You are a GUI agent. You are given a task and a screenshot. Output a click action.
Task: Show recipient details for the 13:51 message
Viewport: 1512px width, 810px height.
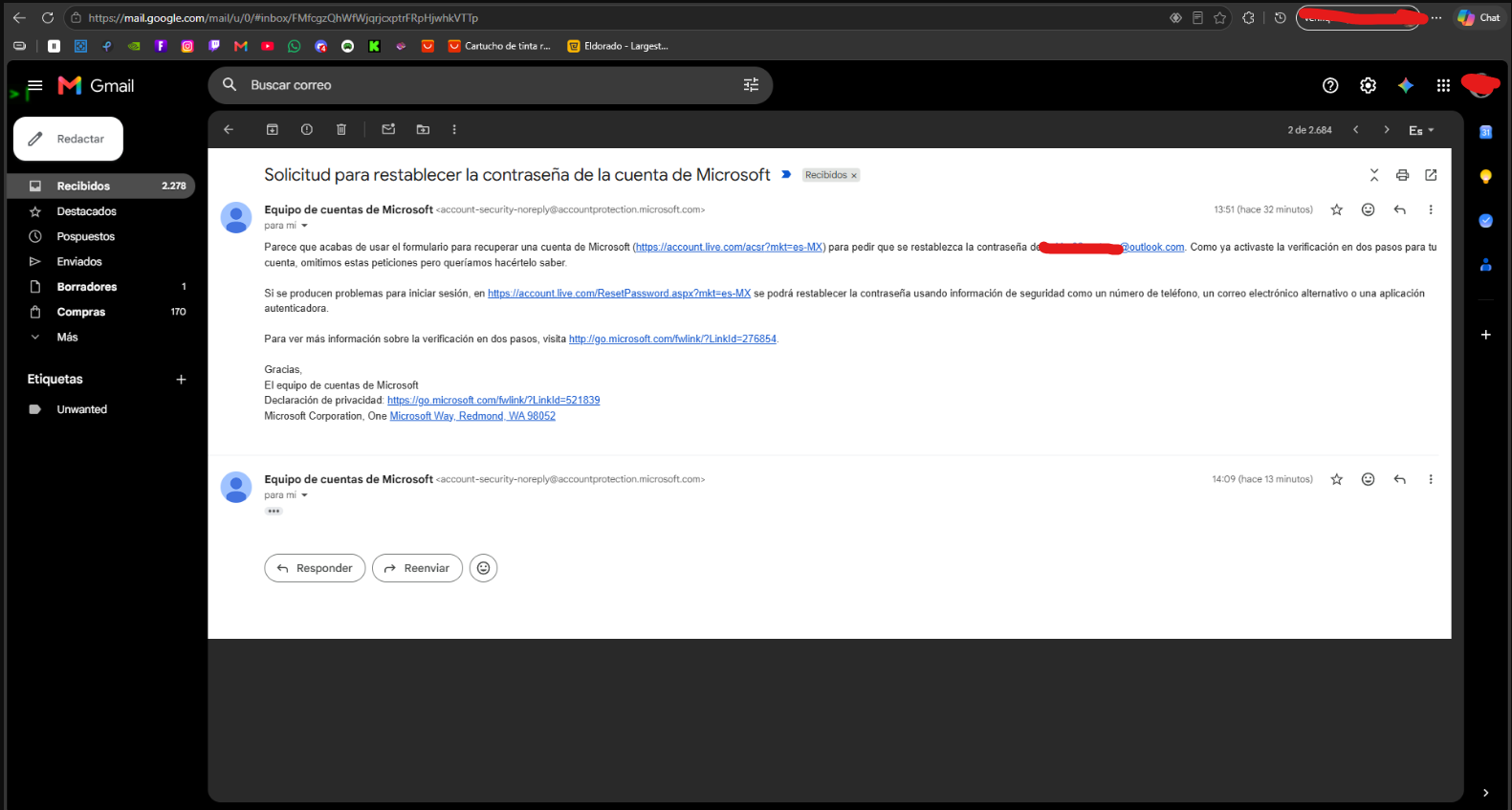(305, 226)
